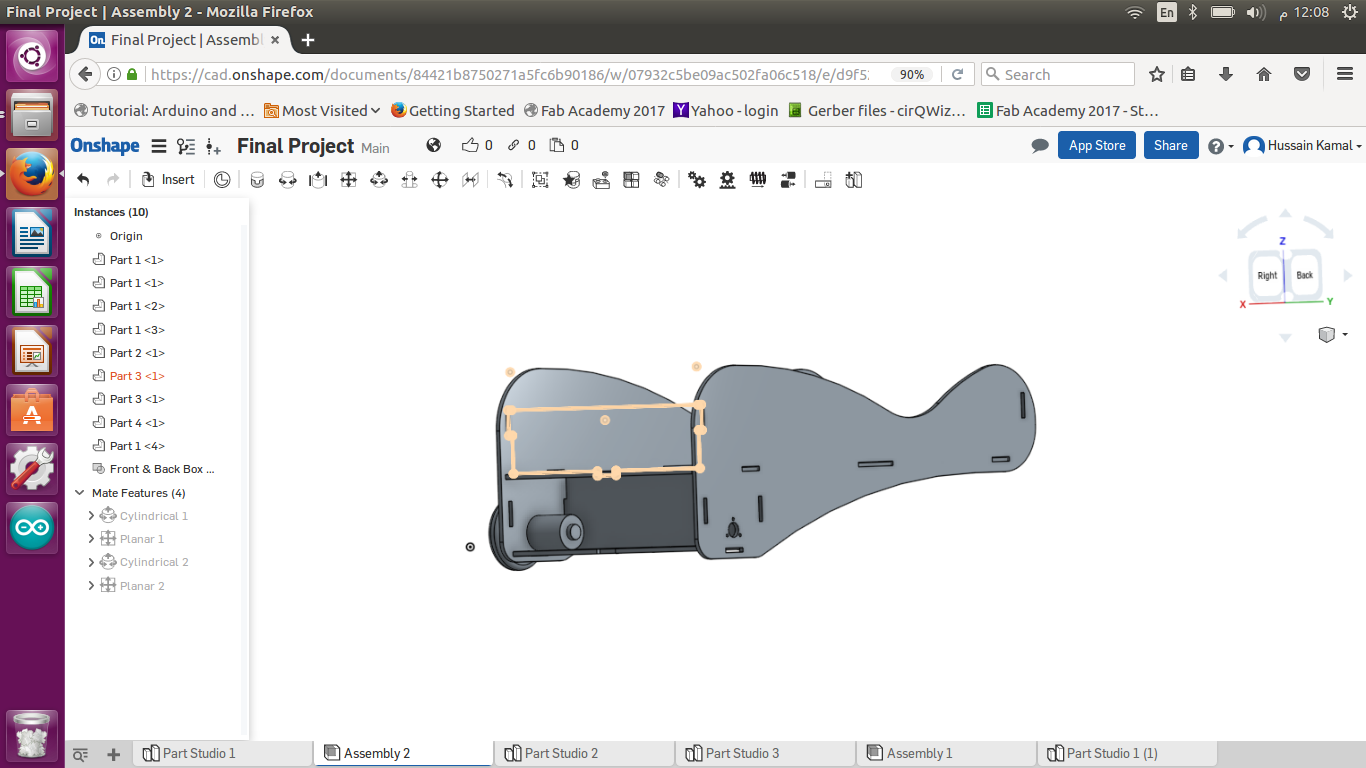Select the Tangent mate tool
1366x768 pixels.
coord(505,180)
